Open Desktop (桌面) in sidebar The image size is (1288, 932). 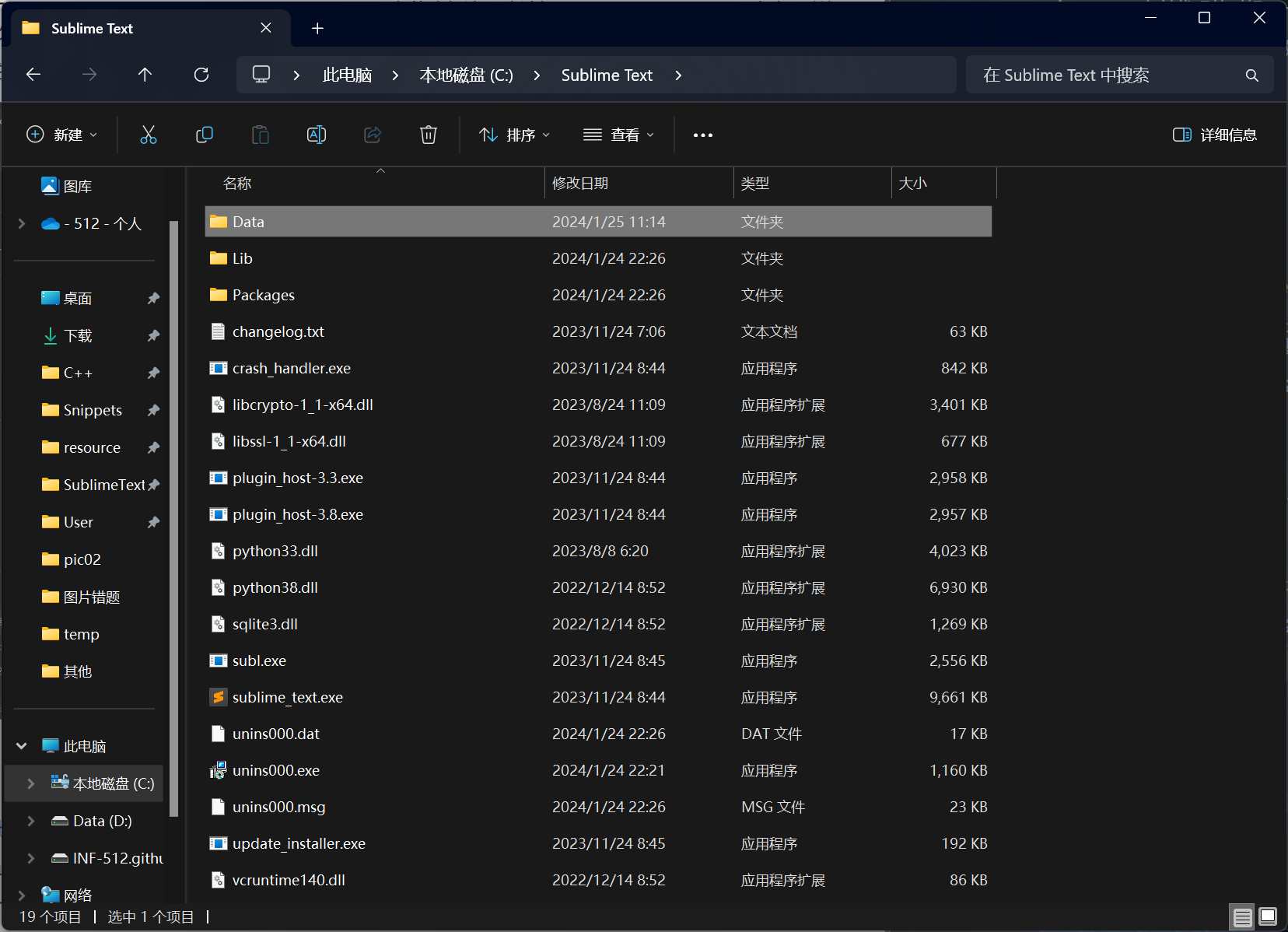coord(66,298)
